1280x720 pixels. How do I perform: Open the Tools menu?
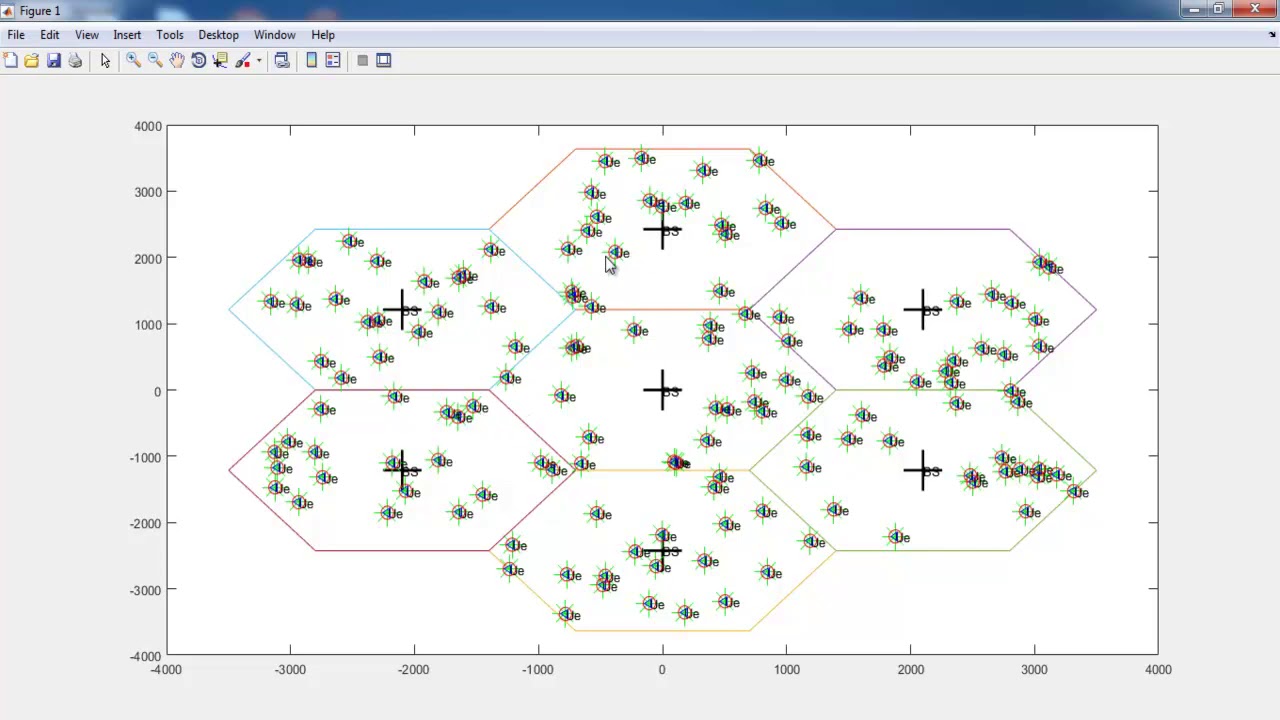click(x=170, y=35)
